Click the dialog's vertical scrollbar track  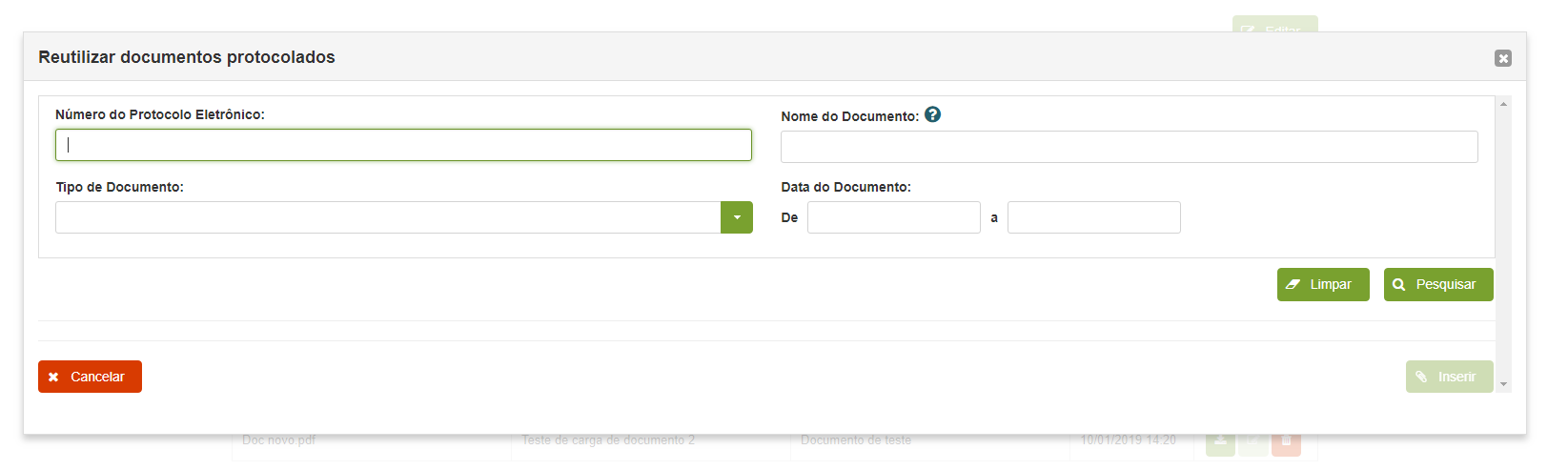click(x=1503, y=238)
